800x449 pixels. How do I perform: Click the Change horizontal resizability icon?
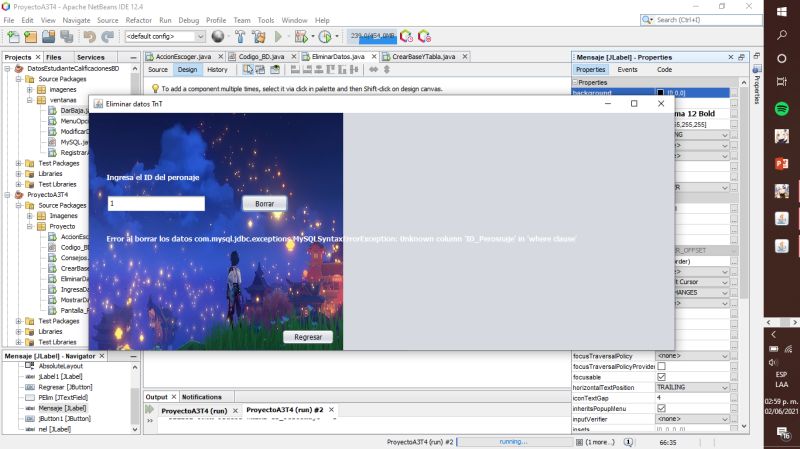click(374, 69)
